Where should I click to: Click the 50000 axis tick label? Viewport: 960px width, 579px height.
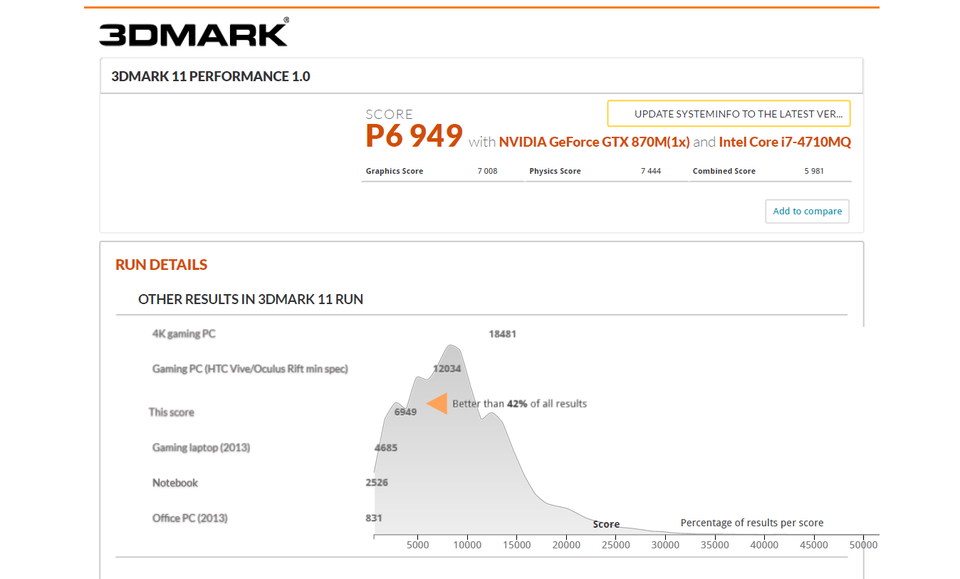coord(863,545)
